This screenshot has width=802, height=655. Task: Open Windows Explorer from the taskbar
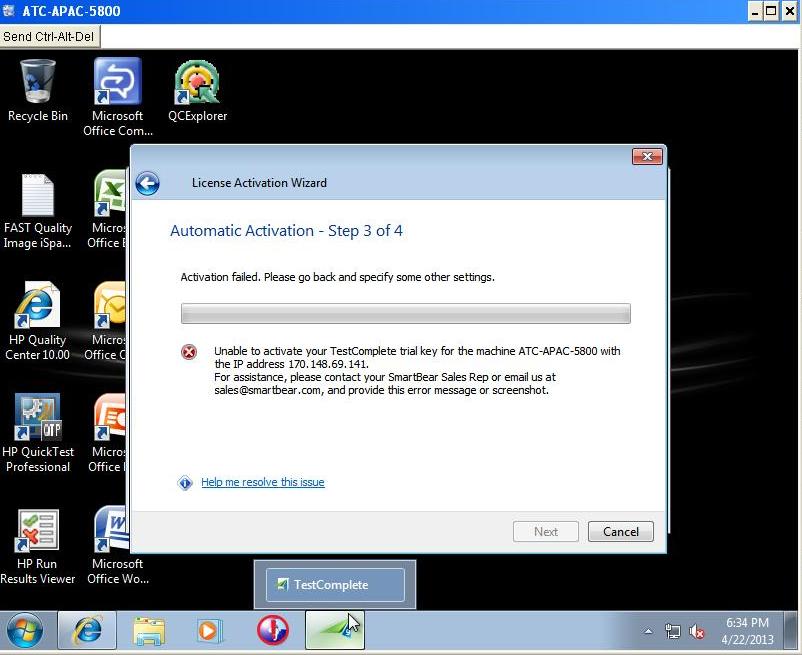[149, 630]
